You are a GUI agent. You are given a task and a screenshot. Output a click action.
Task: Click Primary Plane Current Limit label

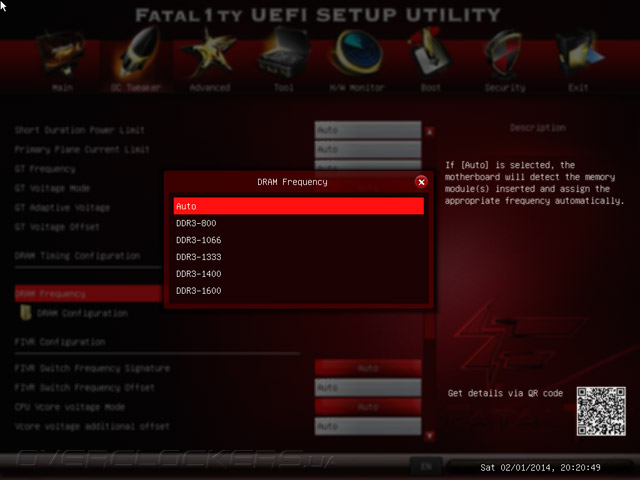point(82,149)
